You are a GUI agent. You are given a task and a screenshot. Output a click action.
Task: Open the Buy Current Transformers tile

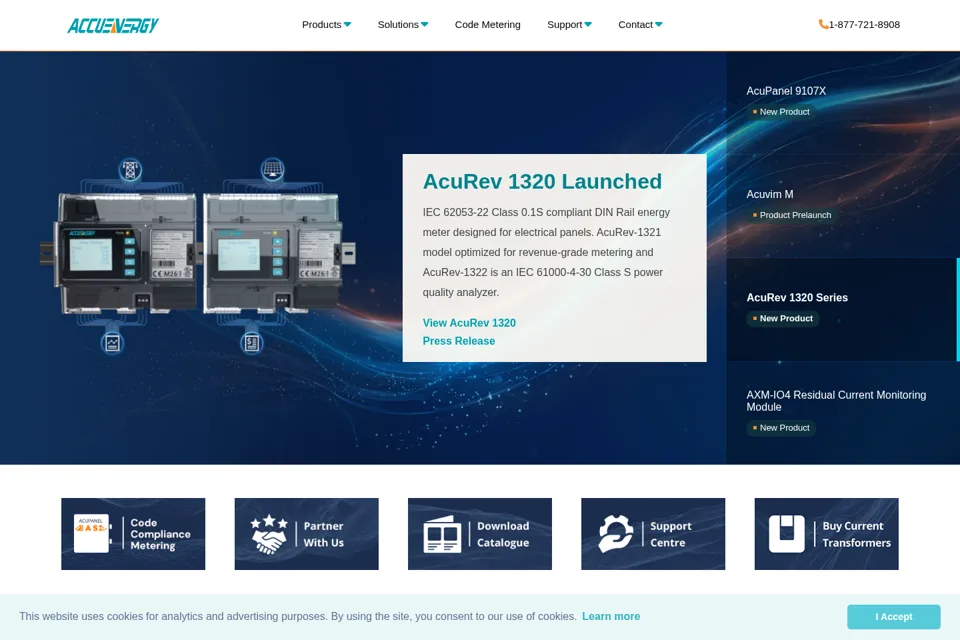coord(826,534)
